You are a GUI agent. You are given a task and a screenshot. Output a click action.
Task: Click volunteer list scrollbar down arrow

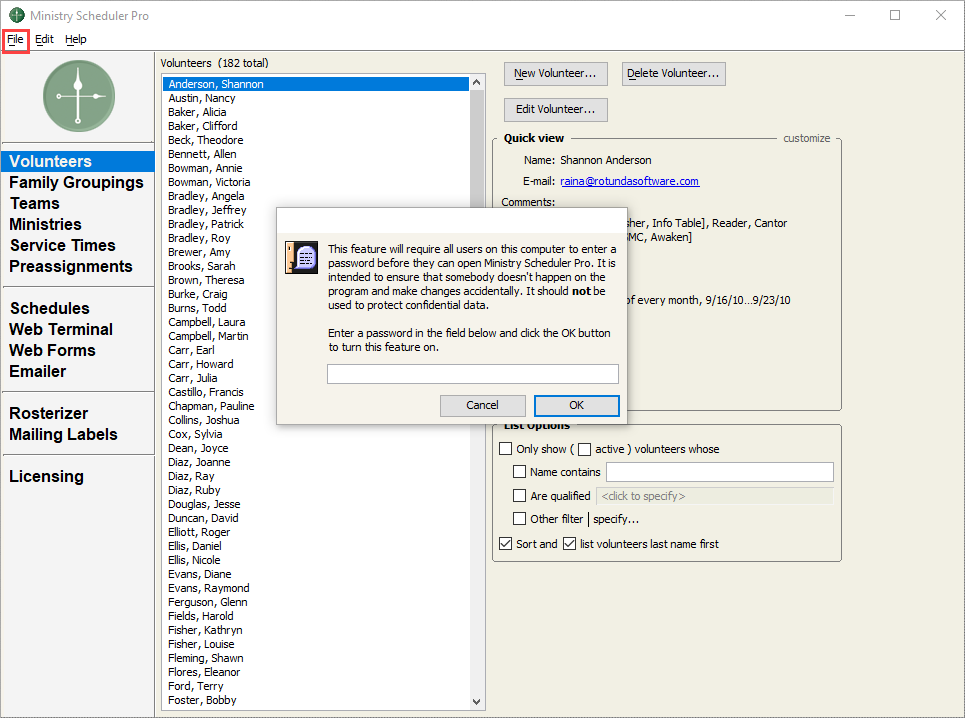coord(477,703)
